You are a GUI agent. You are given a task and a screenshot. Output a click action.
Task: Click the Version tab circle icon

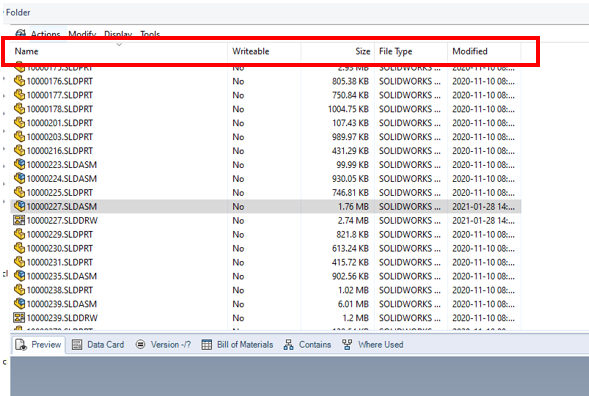point(140,344)
